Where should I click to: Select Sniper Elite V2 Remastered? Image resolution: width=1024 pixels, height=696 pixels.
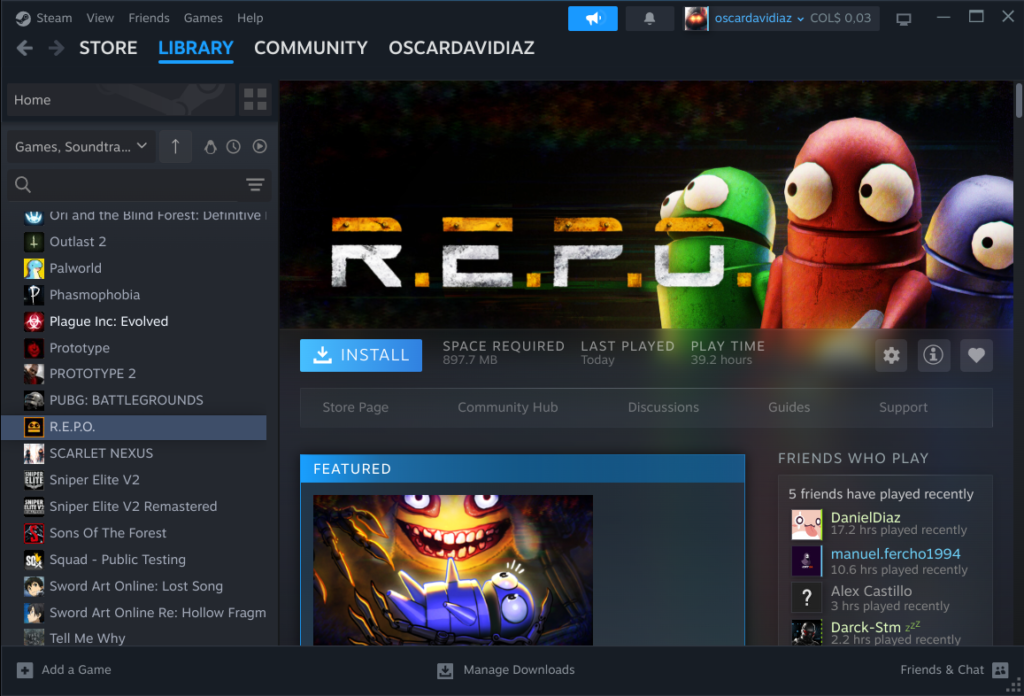(133, 507)
